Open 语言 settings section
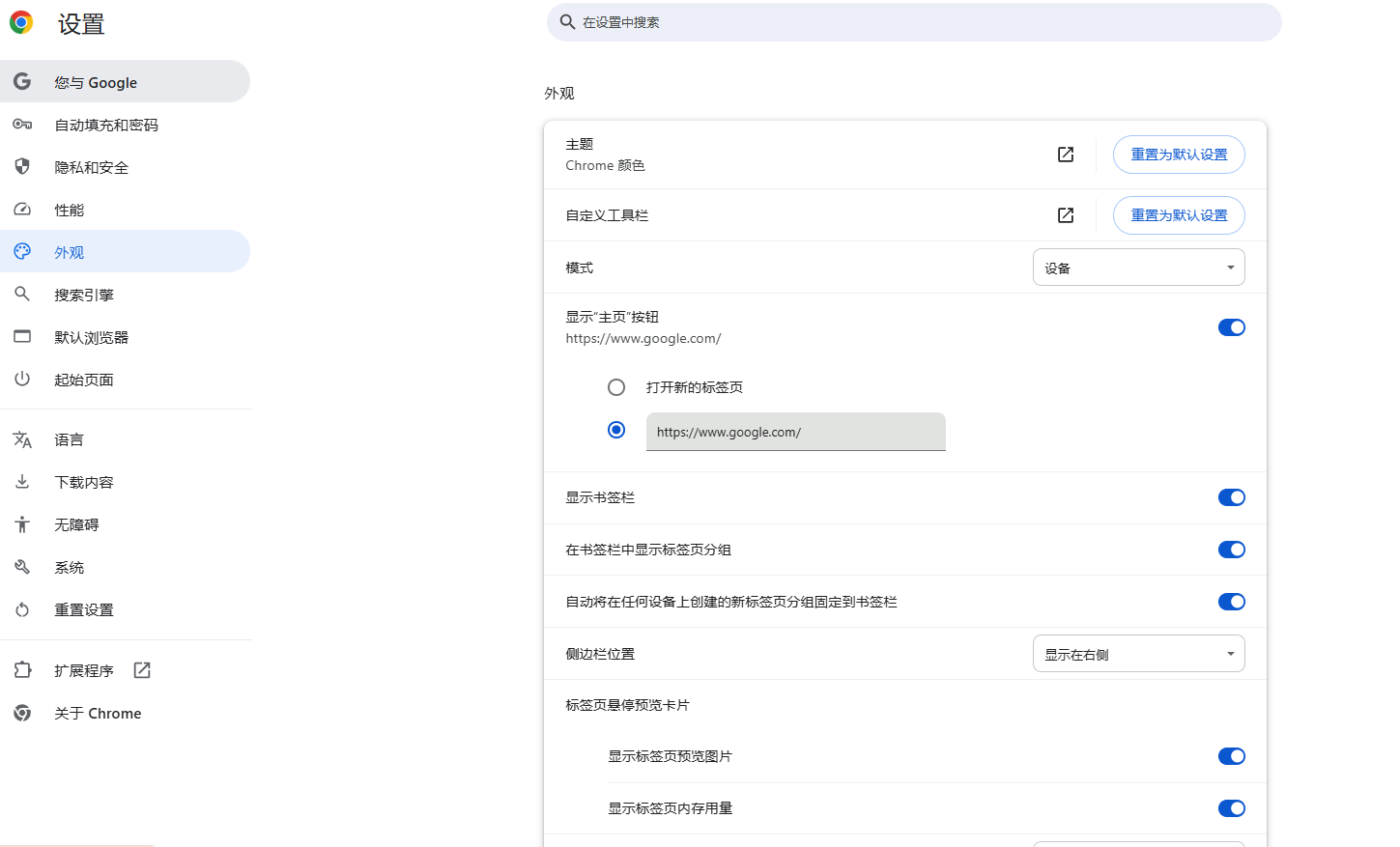 (125, 439)
